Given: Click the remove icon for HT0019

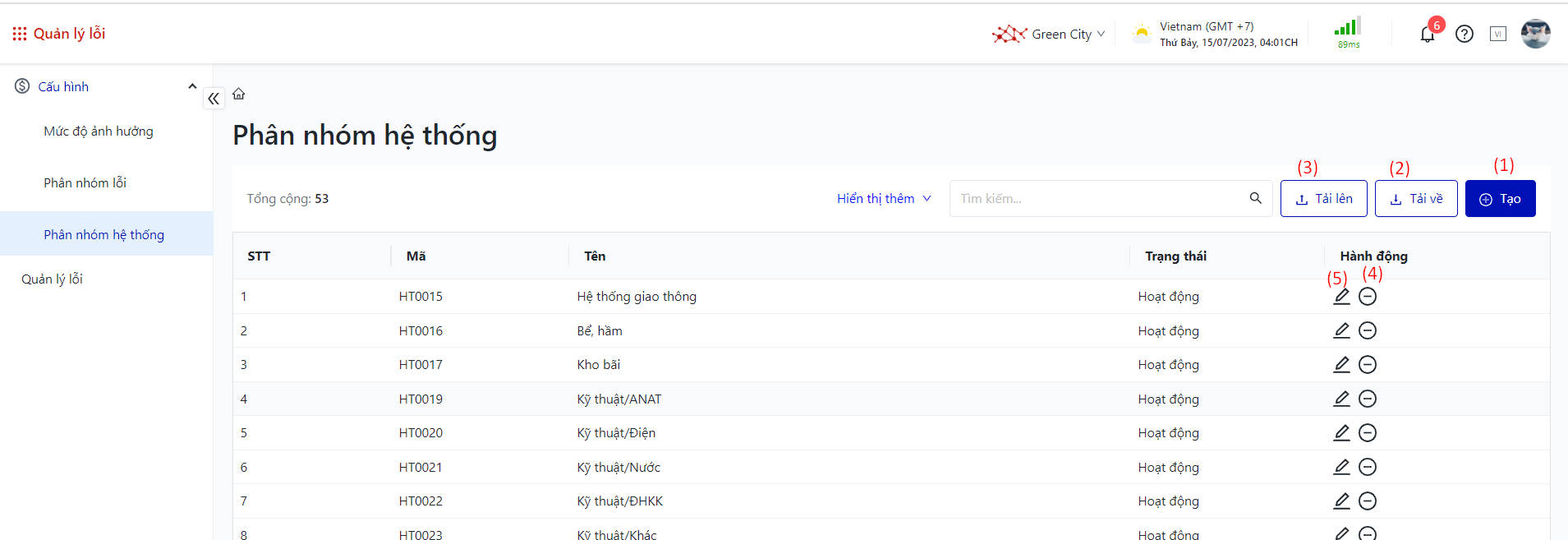Looking at the screenshot, I should (1368, 399).
